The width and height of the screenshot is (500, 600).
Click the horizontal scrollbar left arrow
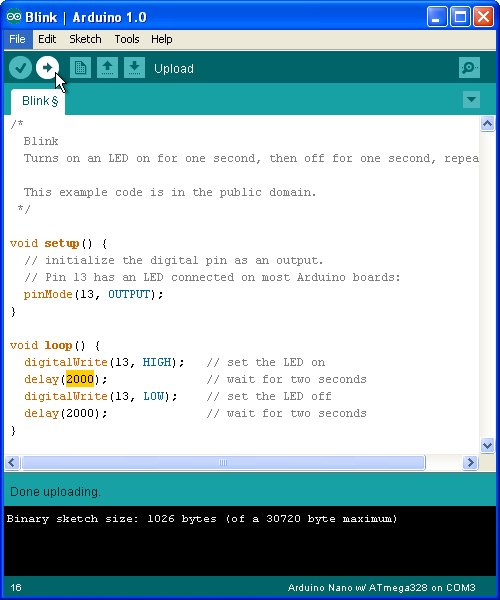(x=12, y=463)
